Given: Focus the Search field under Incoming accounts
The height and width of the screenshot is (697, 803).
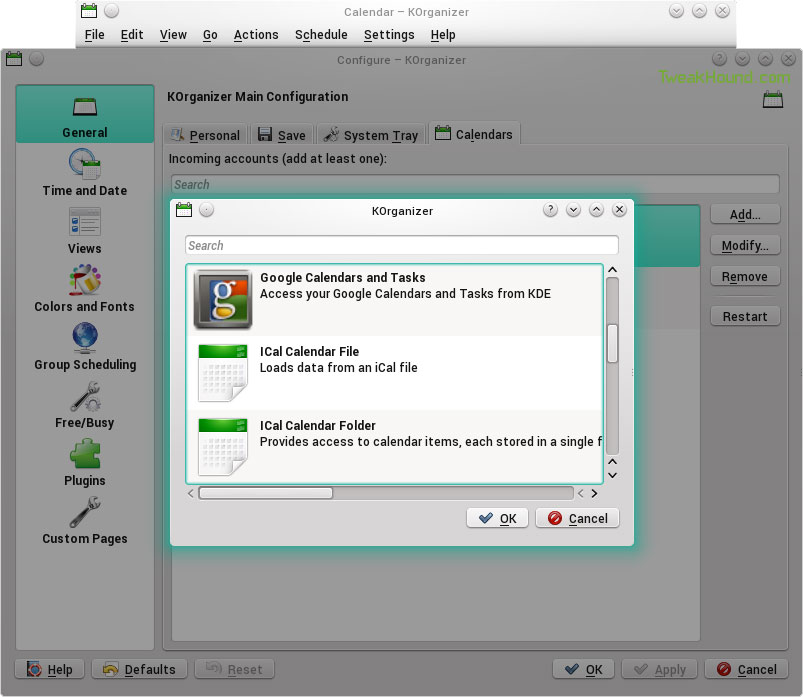Looking at the screenshot, I should [475, 184].
